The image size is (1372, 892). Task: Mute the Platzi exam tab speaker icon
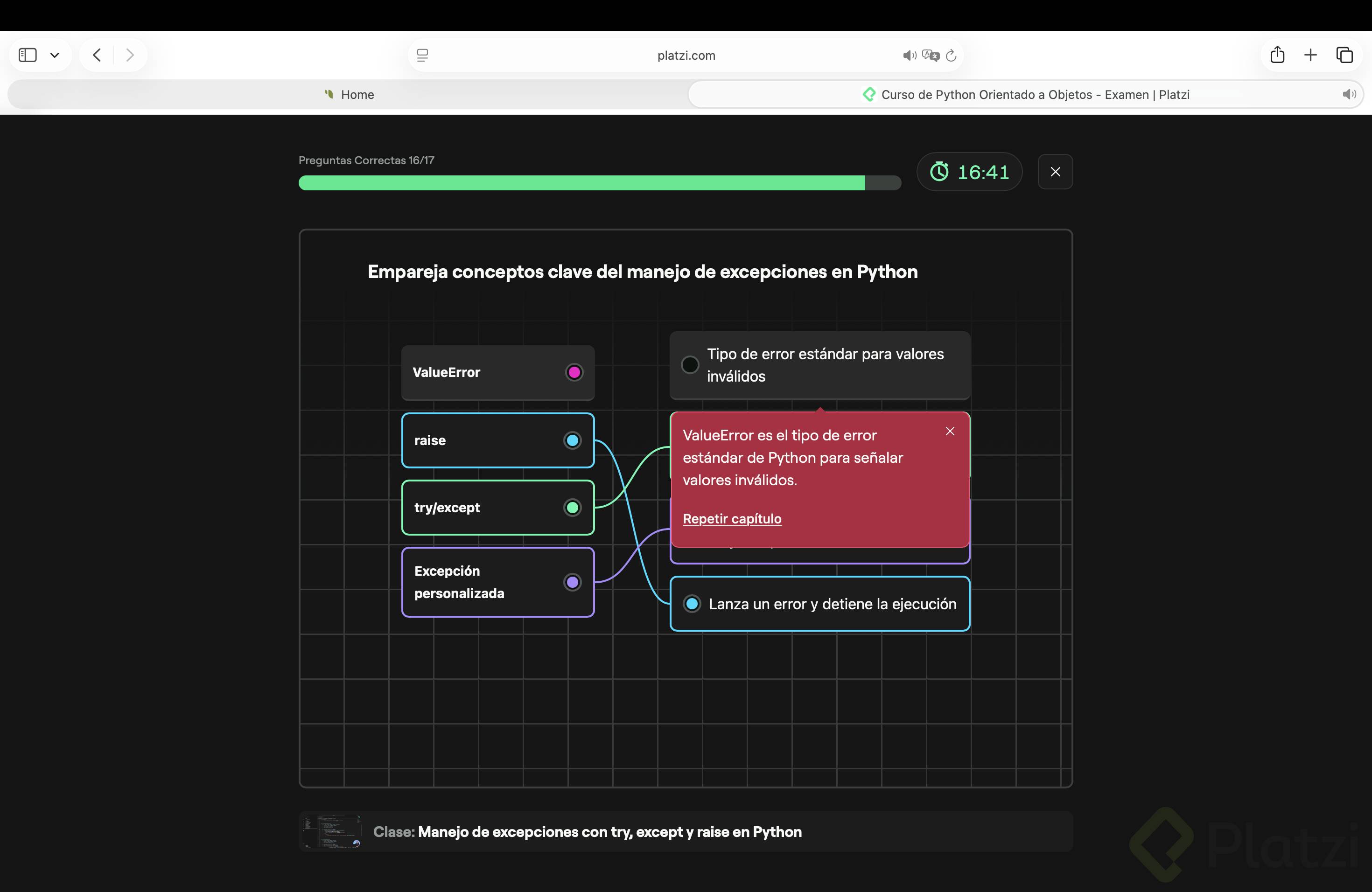coord(1348,95)
